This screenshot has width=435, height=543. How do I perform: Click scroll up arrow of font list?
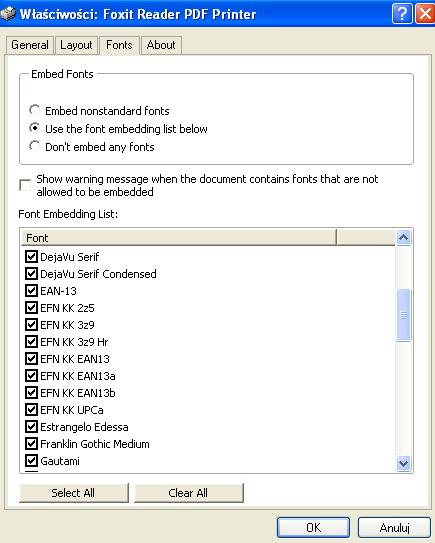point(403,238)
